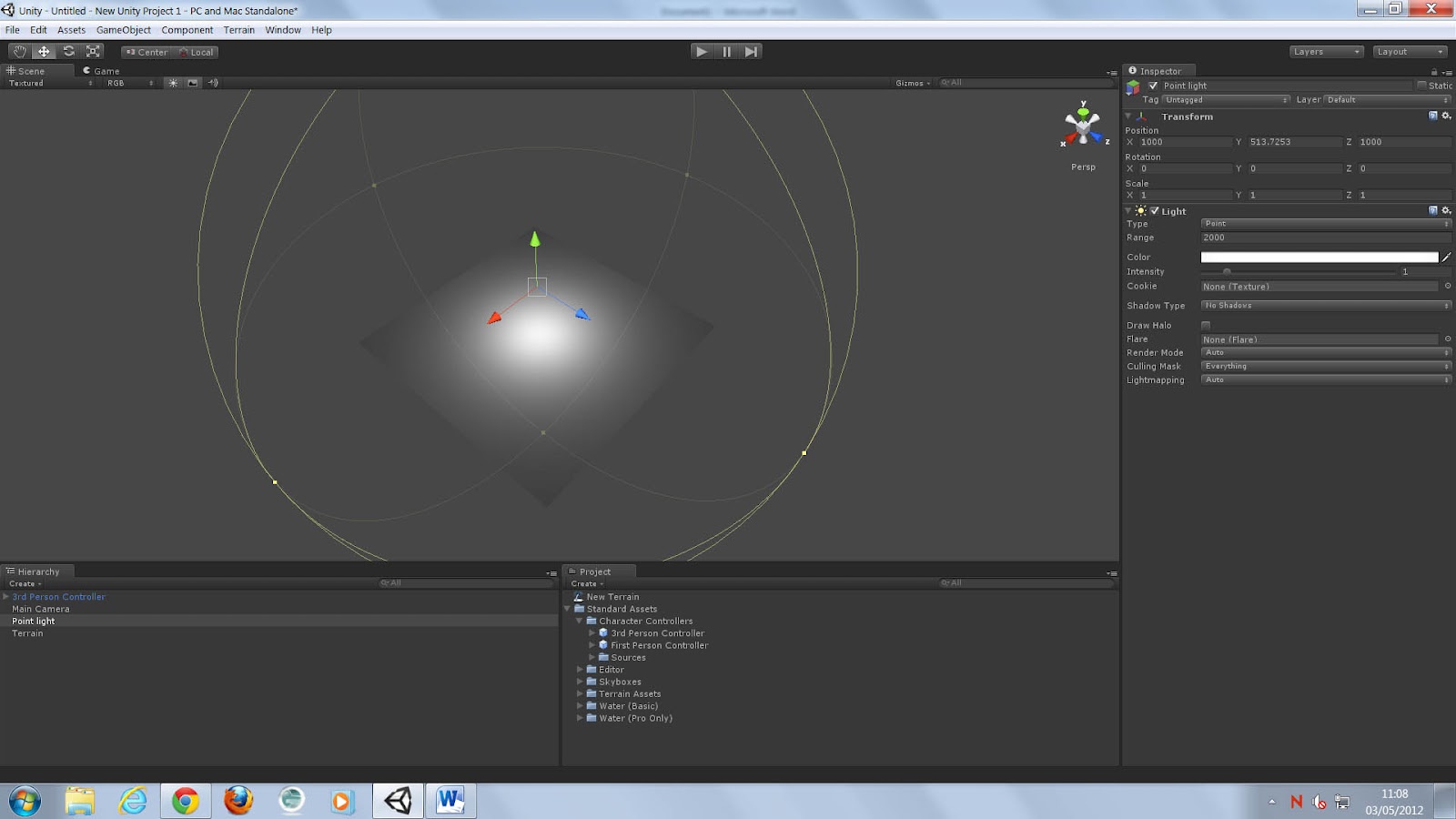Select the Hand pan tool
This screenshot has height=819, width=1456.
(19, 51)
